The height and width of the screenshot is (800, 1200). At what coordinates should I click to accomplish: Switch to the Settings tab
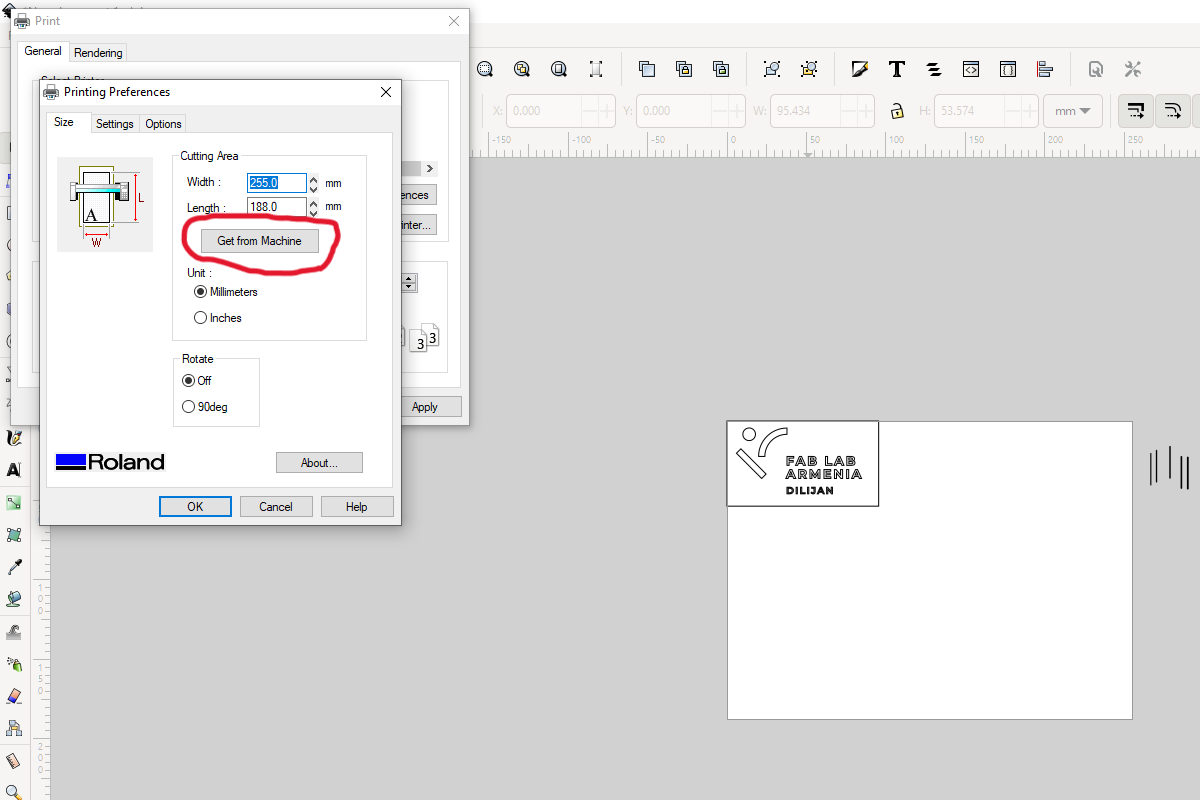(115, 124)
